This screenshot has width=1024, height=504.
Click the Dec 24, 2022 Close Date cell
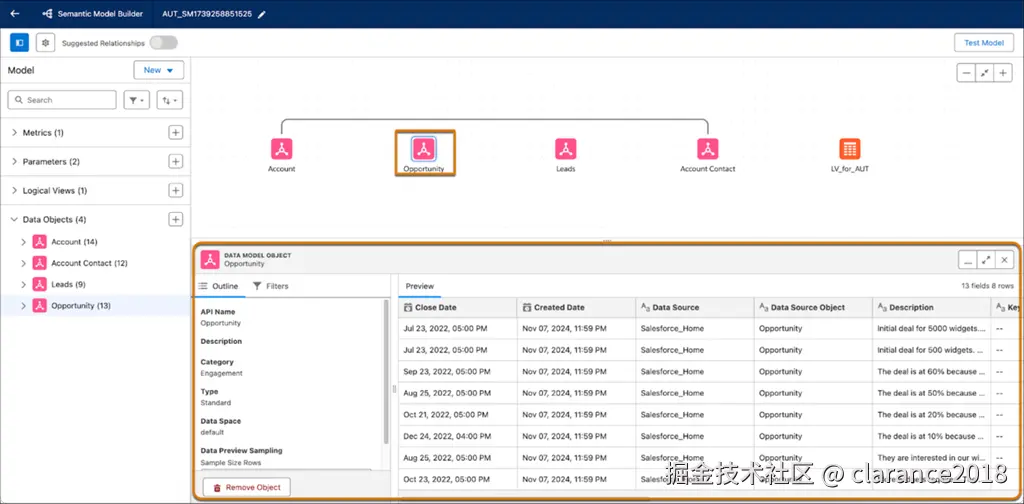point(457,436)
